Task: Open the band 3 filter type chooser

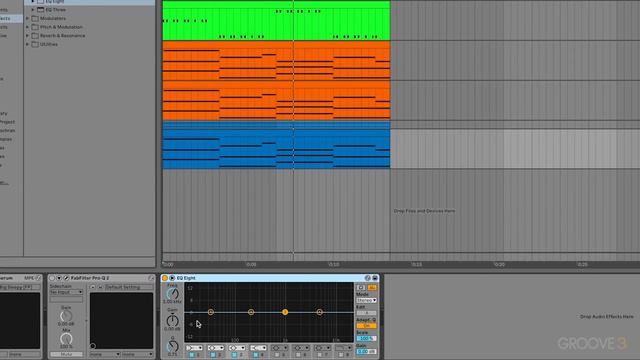Action: coord(237,348)
